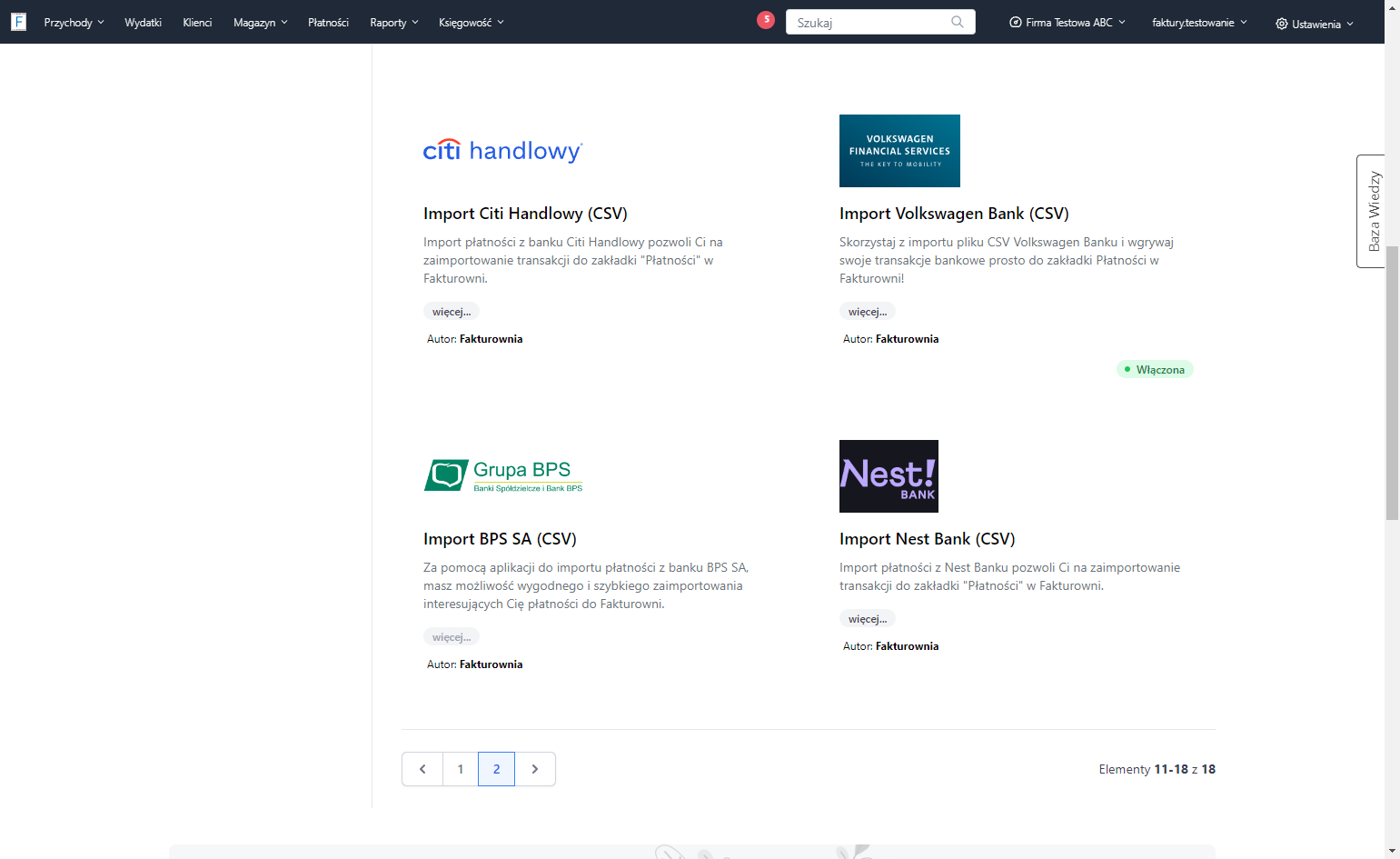Image resolution: width=1400 pixels, height=859 pixels.
Task: Click więcej under Import BPS SA
Action: [x=452, y=636]
